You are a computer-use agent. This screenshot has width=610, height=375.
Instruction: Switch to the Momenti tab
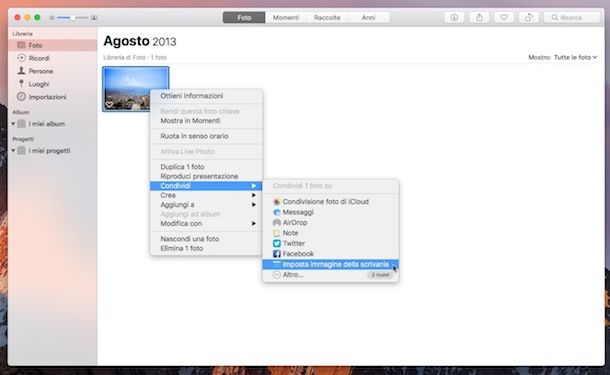click(286, 18)
